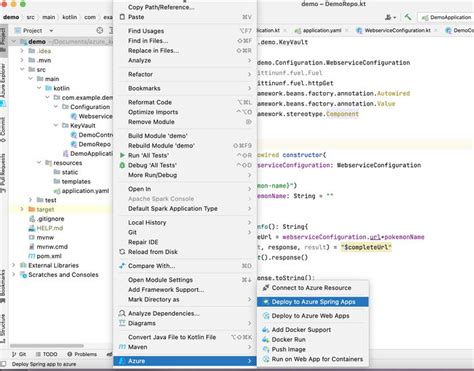The width and height of the screenshot is (474, 371).
Task: Expand the Git submenu
Action: 185,232
